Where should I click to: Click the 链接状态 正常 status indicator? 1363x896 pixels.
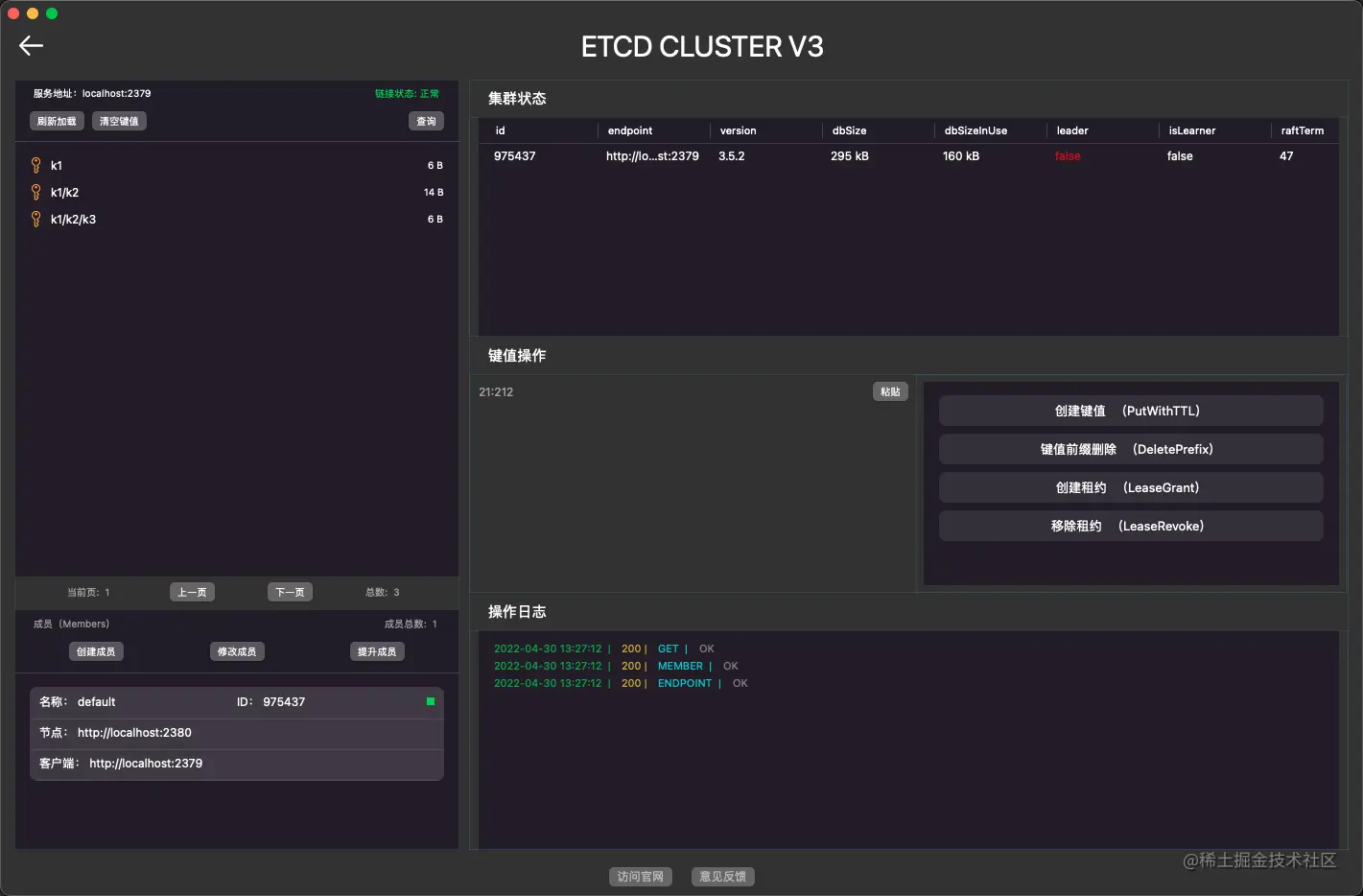[407, 93]
